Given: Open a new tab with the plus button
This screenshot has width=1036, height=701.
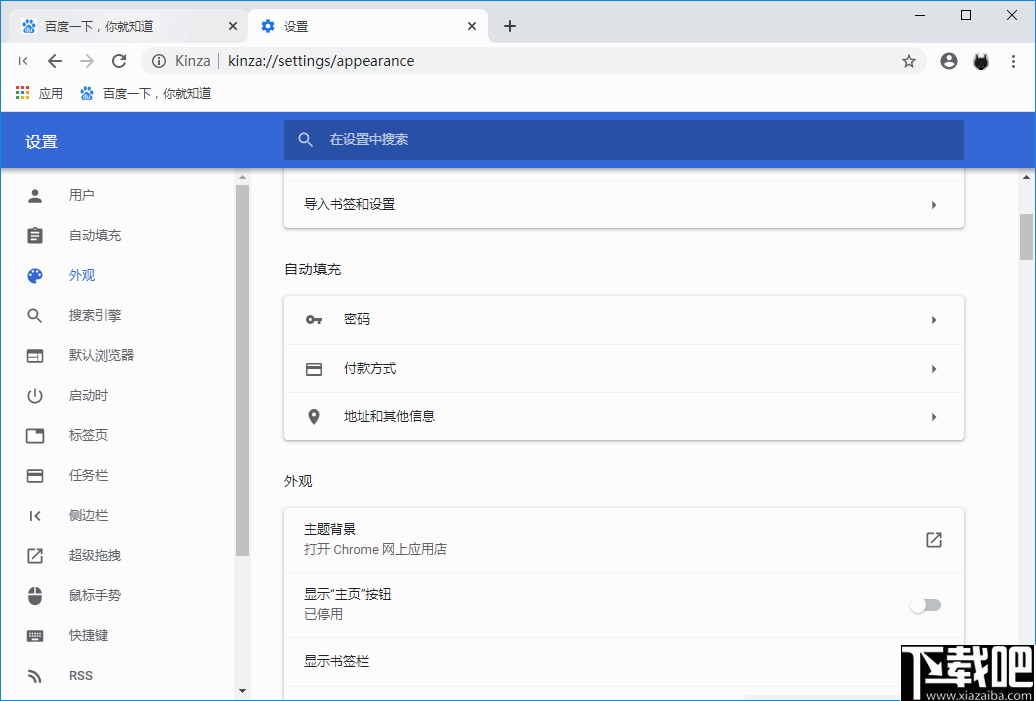Looking at the screenshot, I should (x=510, y=25).
